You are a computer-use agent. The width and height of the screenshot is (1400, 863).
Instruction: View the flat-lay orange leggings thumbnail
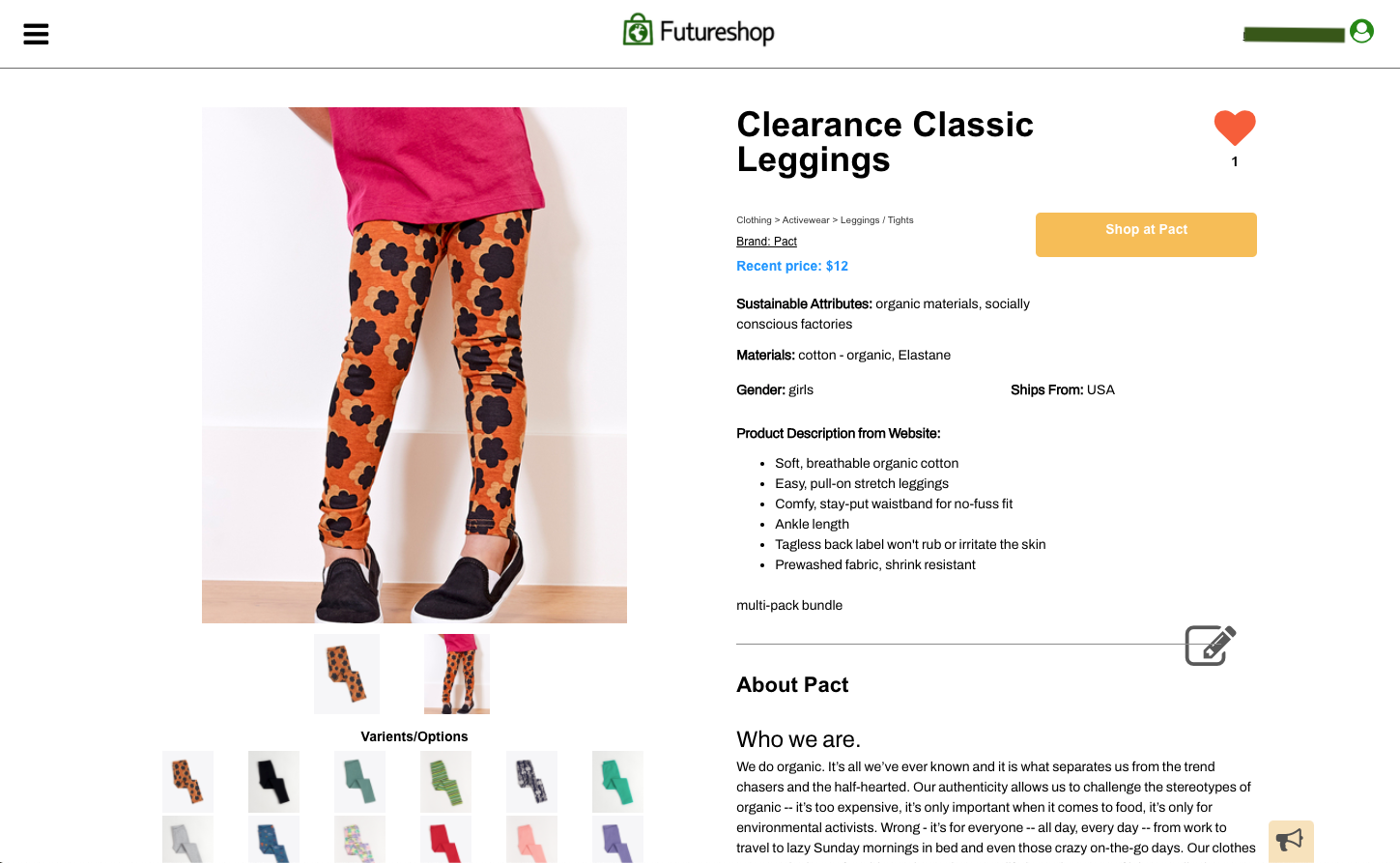(347, 674)
